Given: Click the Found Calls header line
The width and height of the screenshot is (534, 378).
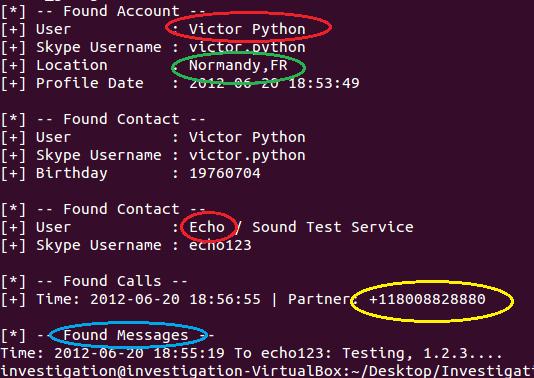Looking at the screenshot, I should point(94,281).
